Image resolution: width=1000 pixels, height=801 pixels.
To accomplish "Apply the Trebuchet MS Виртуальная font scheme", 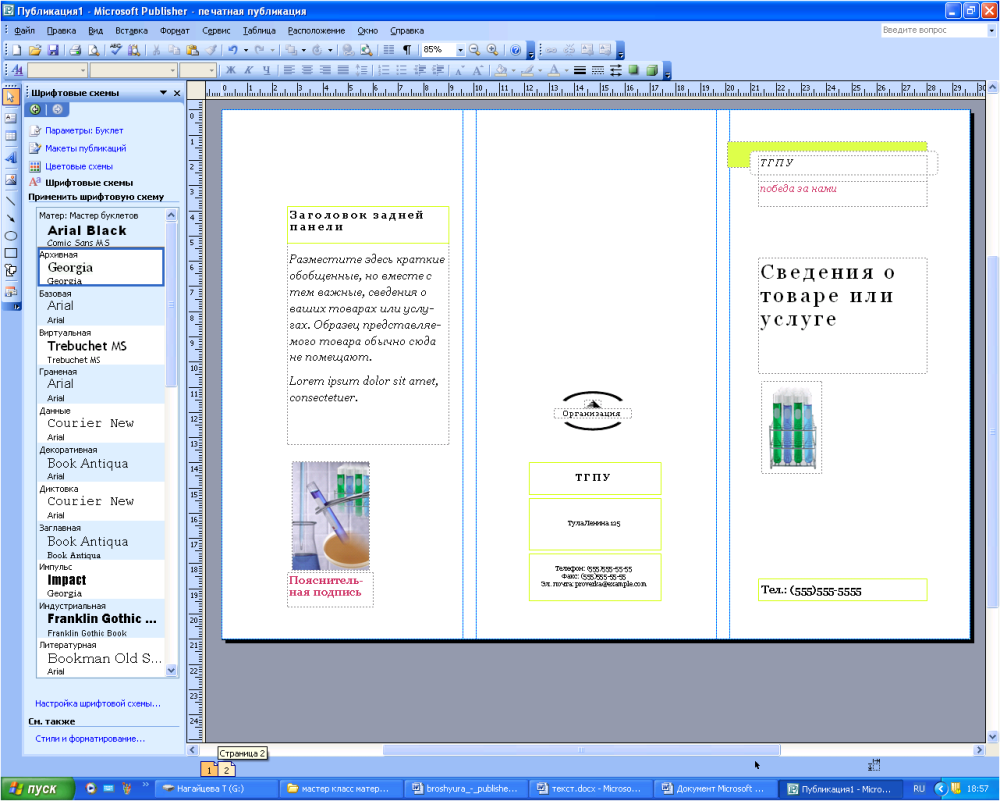I will click(x=101, y=346).
